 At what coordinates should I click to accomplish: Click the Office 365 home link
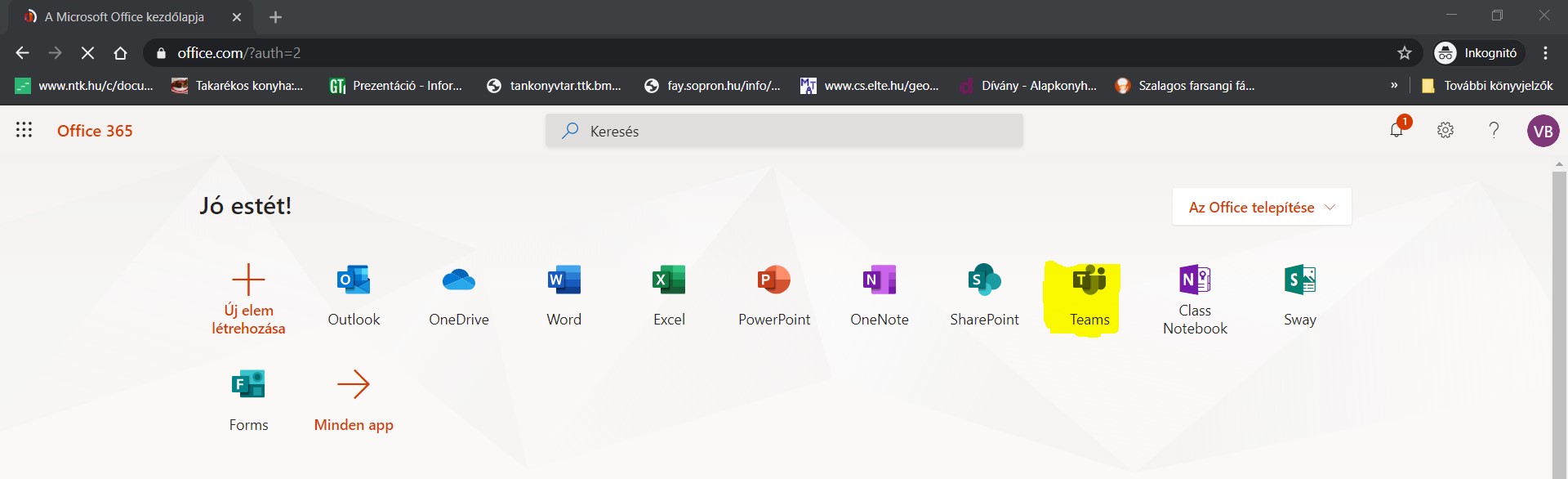pyautogui.click(x=95, y=131)
